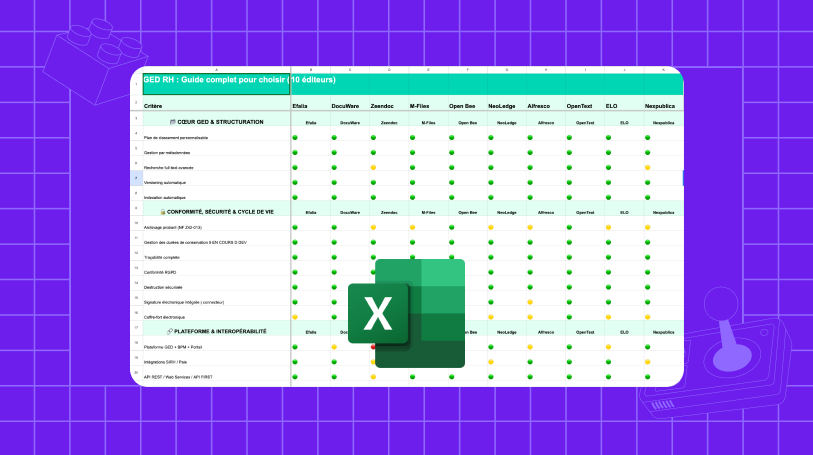Click the folder icon beside 'CŒUR GED'

pos(173,122)
